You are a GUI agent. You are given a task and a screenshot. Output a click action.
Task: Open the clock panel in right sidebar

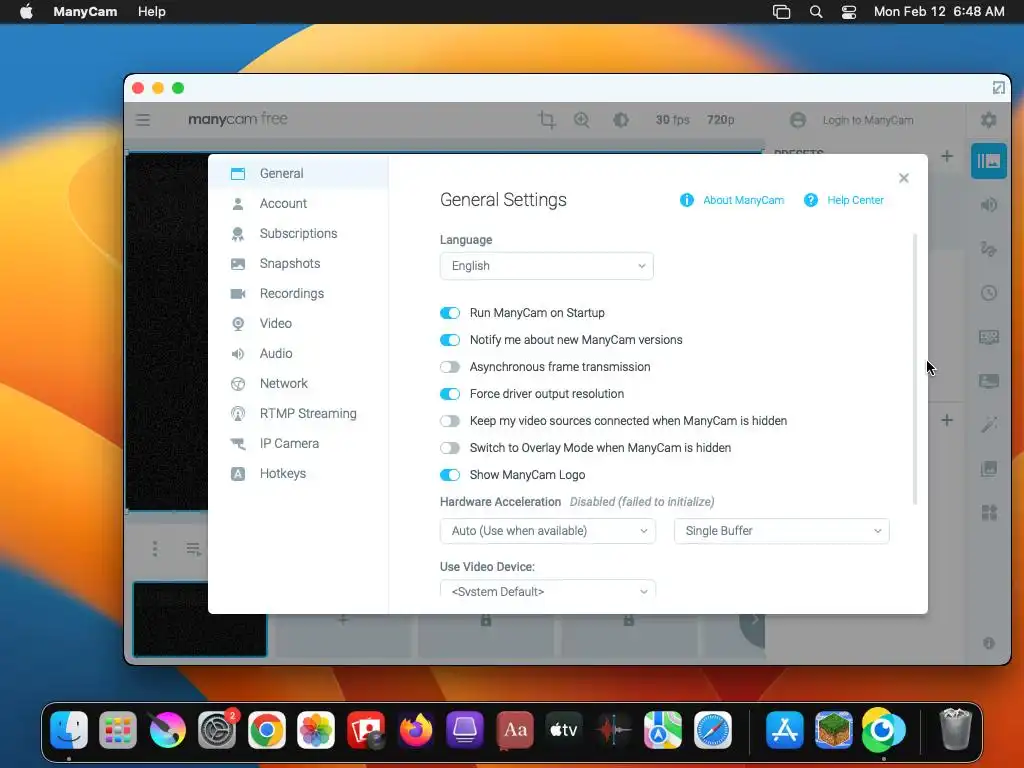pyautogui.click(x=989, y=293)
